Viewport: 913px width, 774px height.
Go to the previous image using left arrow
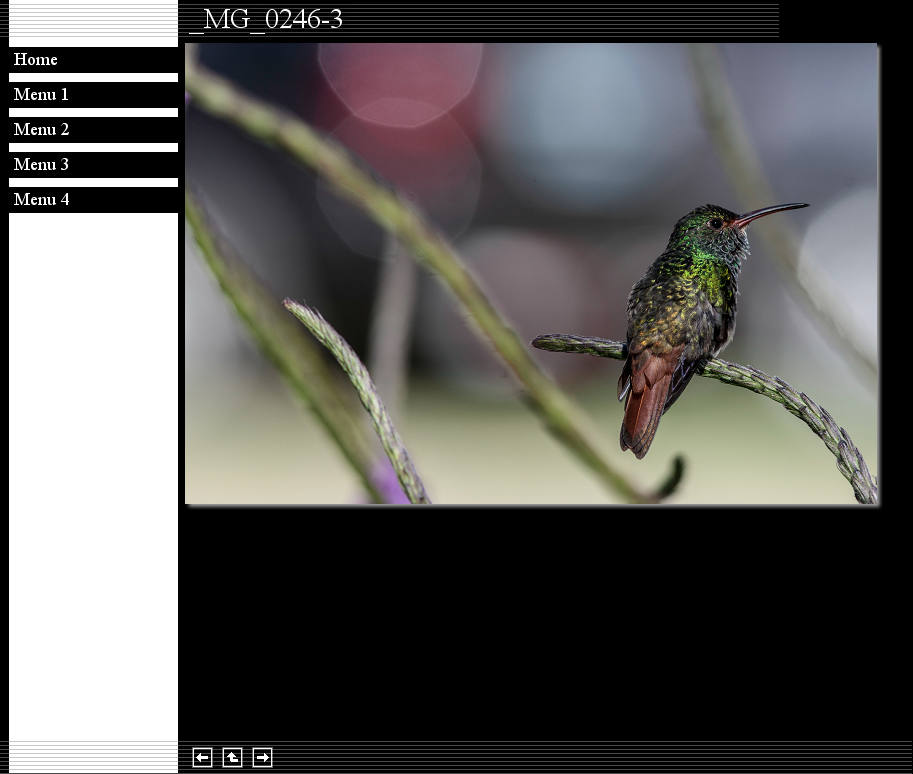click(x=202, y=758)
